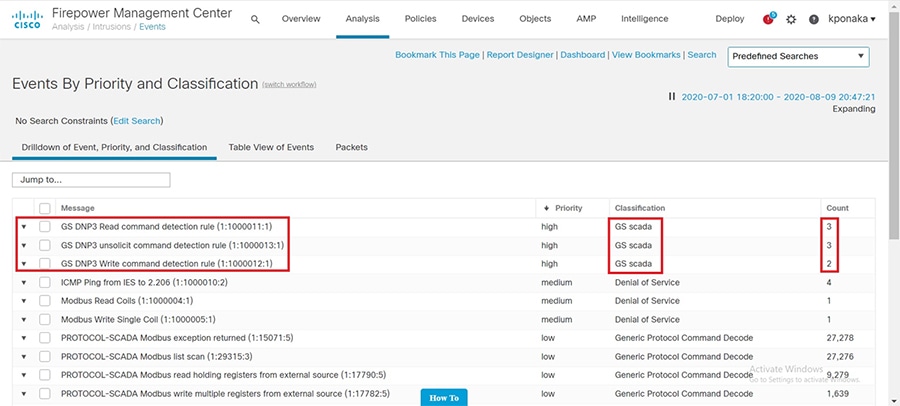The image size is (900, 406).
Task: Open the AMP menu
Action: pyautogui.click(x=586, y=19)
